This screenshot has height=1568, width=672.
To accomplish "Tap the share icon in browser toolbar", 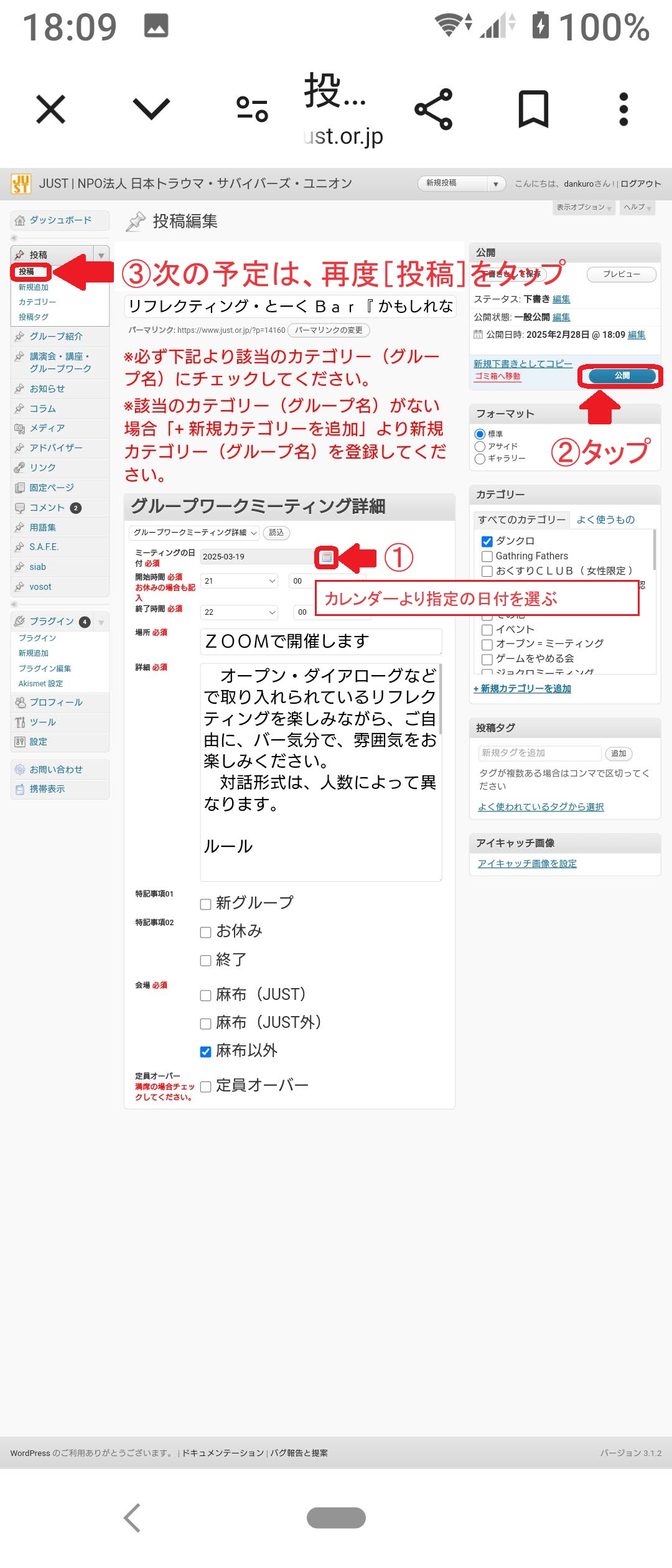I will pos(434,110).
